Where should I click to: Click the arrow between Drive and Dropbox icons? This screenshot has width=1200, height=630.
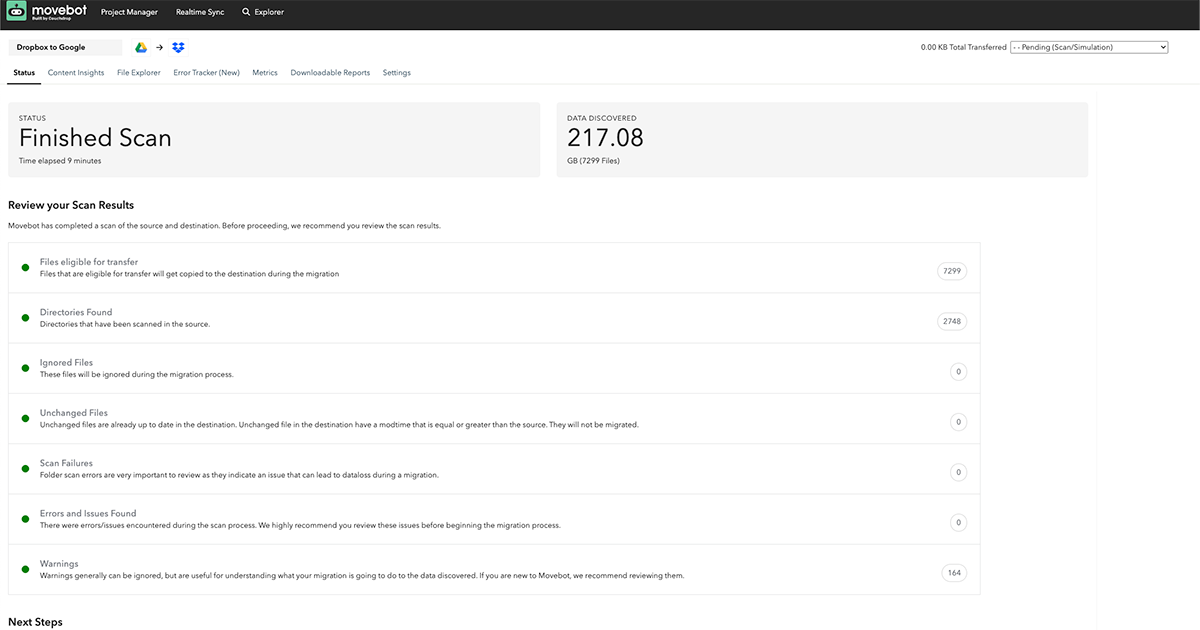point(159,47)
